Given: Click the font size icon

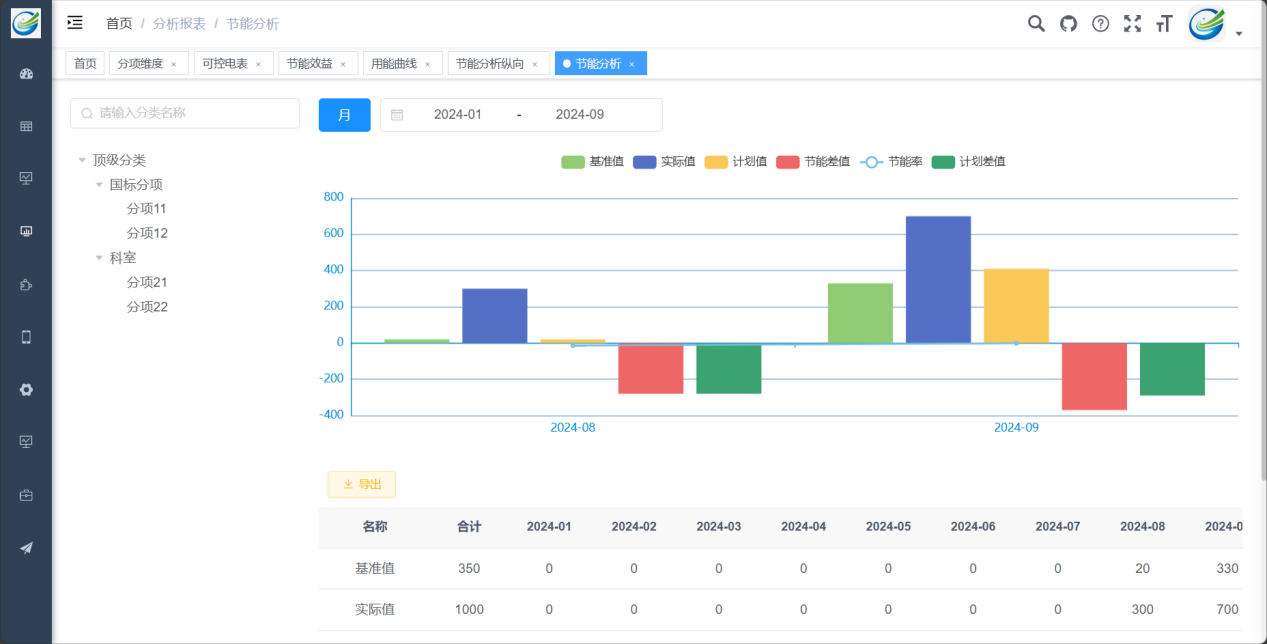Looking at the screenshot, I should [1163, 24].
